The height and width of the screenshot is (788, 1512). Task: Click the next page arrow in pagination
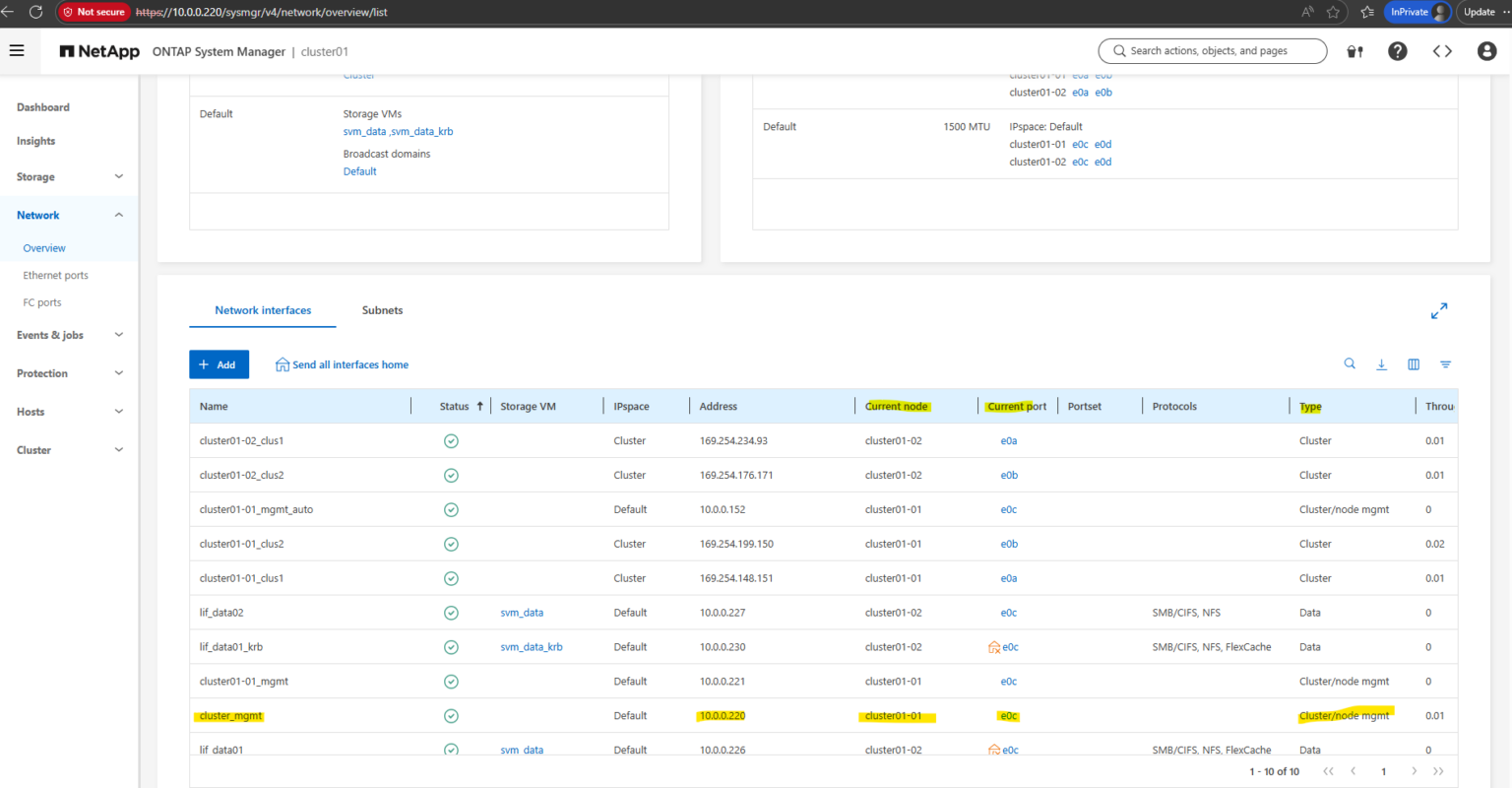[1415, 771]
